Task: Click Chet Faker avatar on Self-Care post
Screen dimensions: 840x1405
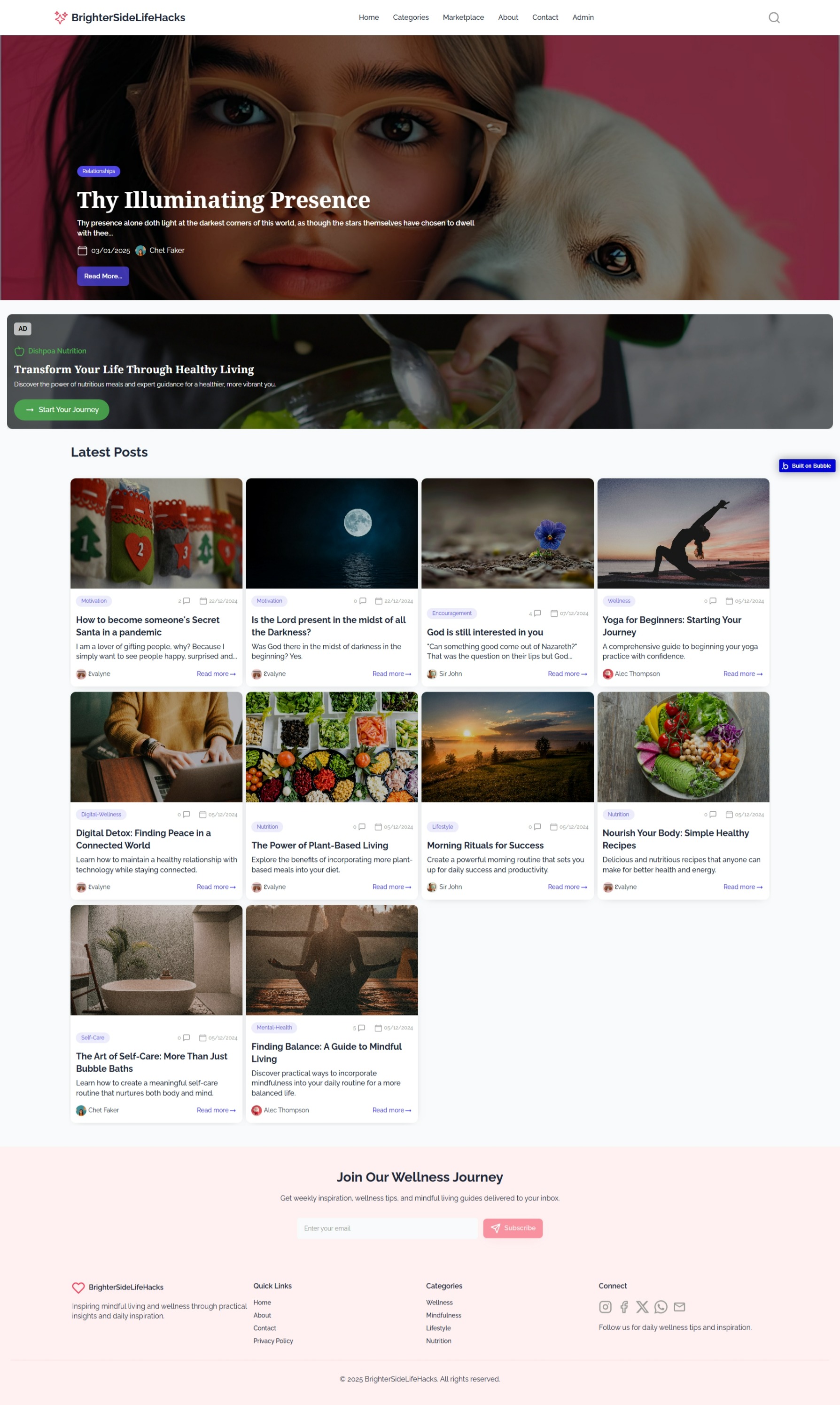Action: tap(81, 1110)
